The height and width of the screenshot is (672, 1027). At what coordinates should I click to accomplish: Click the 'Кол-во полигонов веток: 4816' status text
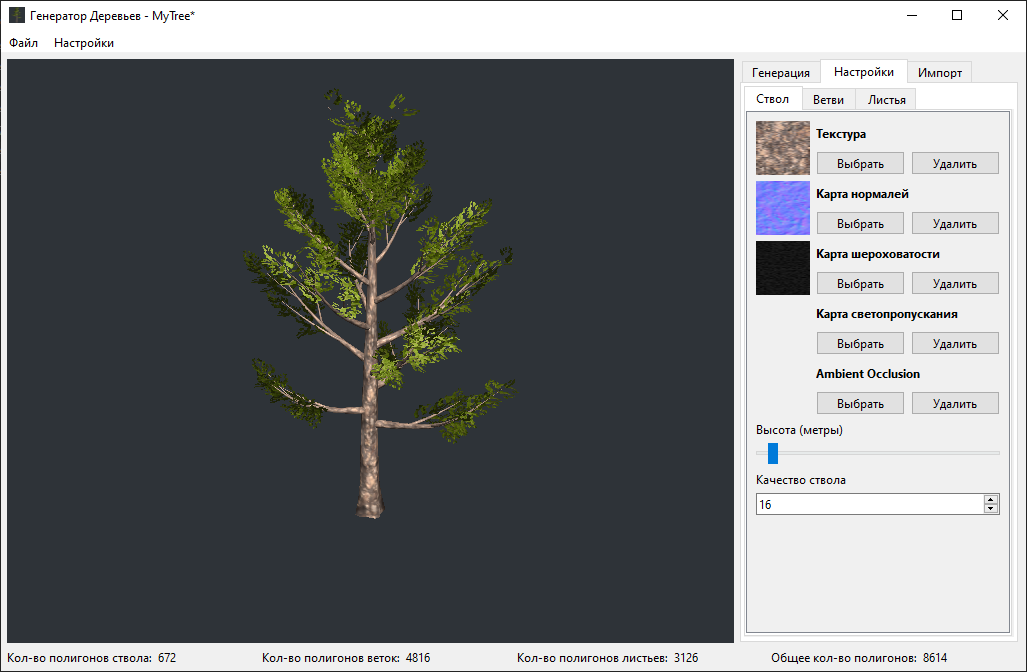(x=346, y=658)
